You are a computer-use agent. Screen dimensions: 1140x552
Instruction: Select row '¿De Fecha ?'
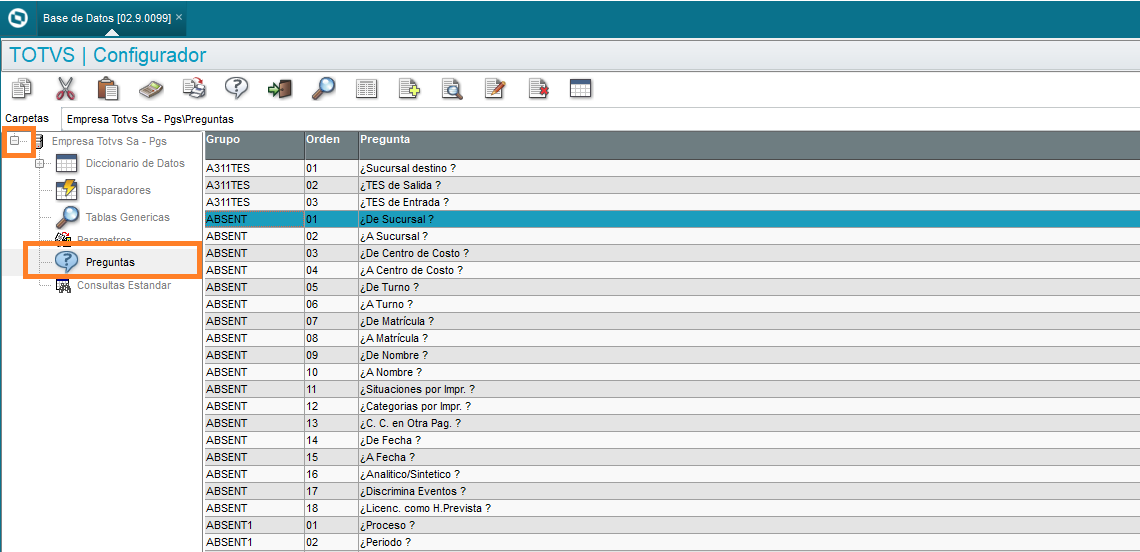[672, 440]
